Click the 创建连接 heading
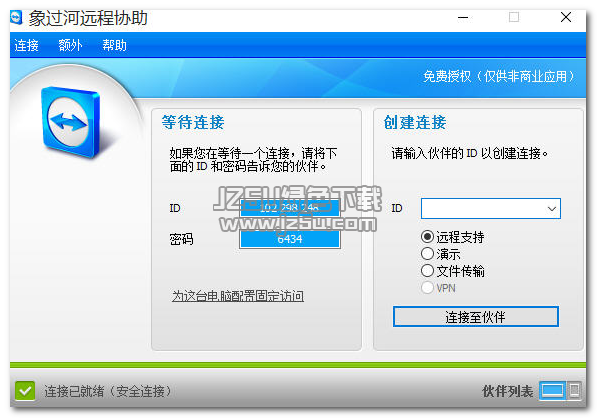 pyautogui.click(x=415, y=122)
